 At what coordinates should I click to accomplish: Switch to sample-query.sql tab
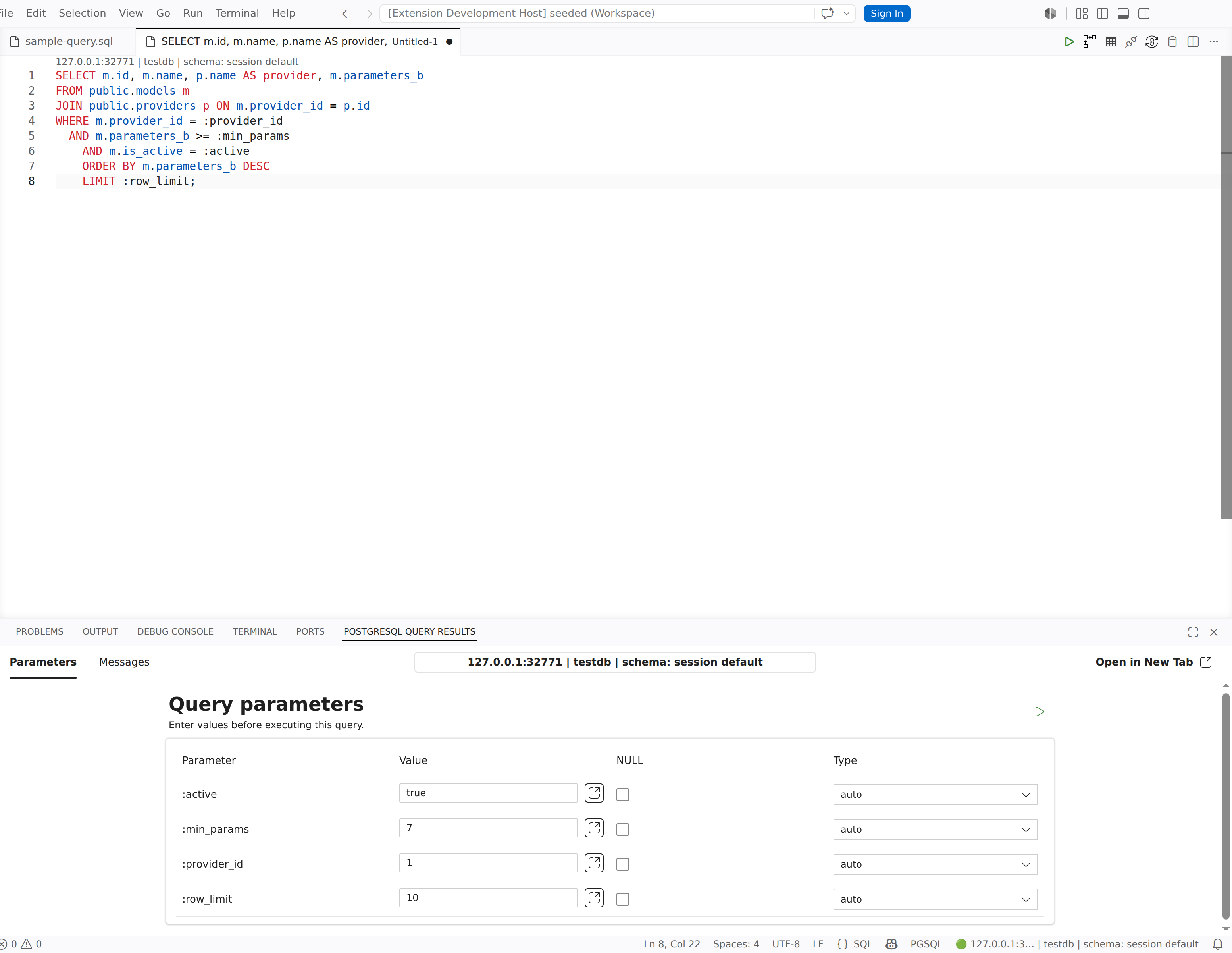coord(69,41)
